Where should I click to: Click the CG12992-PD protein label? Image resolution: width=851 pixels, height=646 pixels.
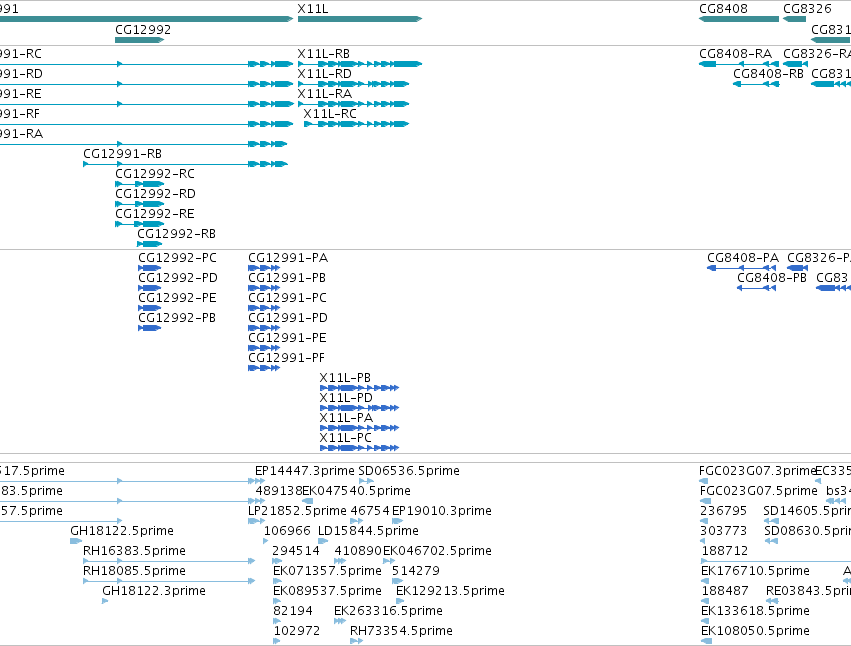tap(178, 278)
